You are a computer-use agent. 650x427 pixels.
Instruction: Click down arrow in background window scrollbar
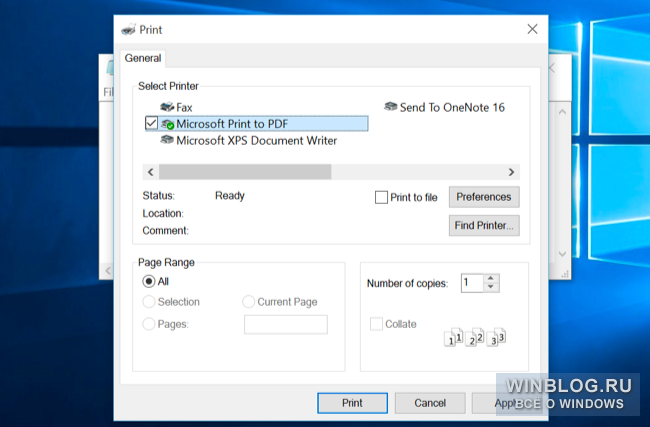[x=562, y=254]
